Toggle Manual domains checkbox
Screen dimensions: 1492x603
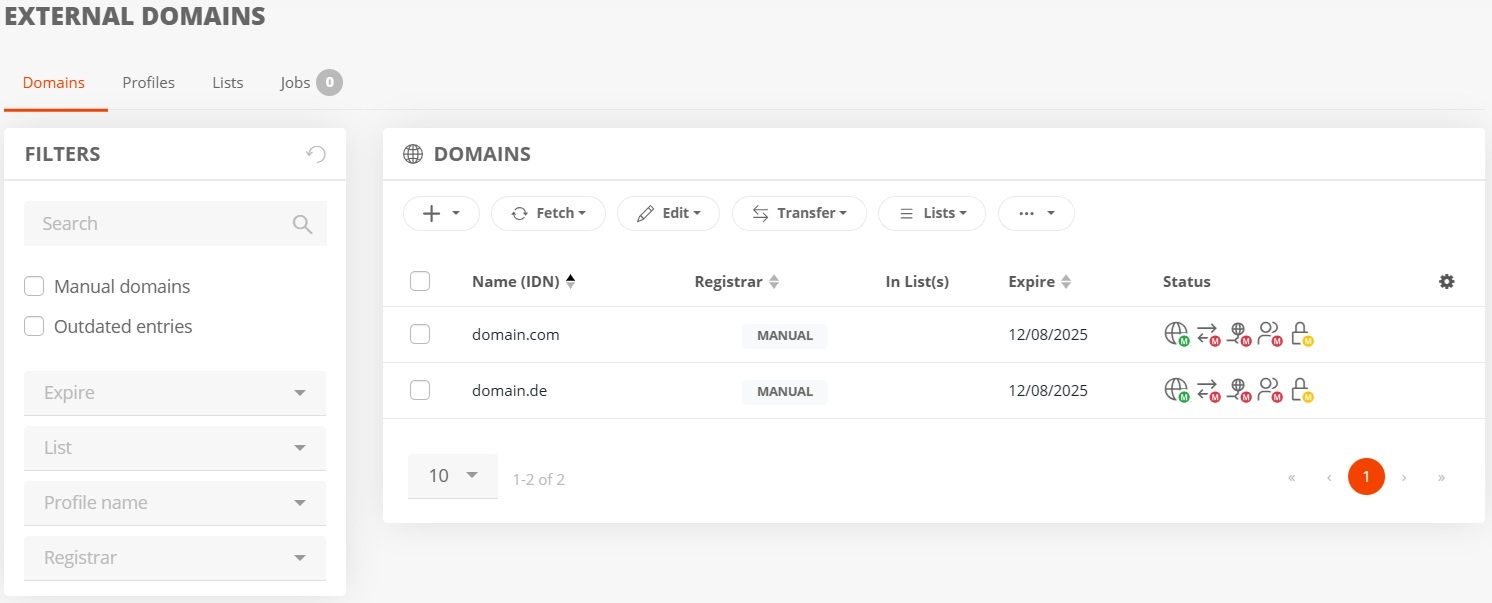pyautogui.click(x=34, y=287)
